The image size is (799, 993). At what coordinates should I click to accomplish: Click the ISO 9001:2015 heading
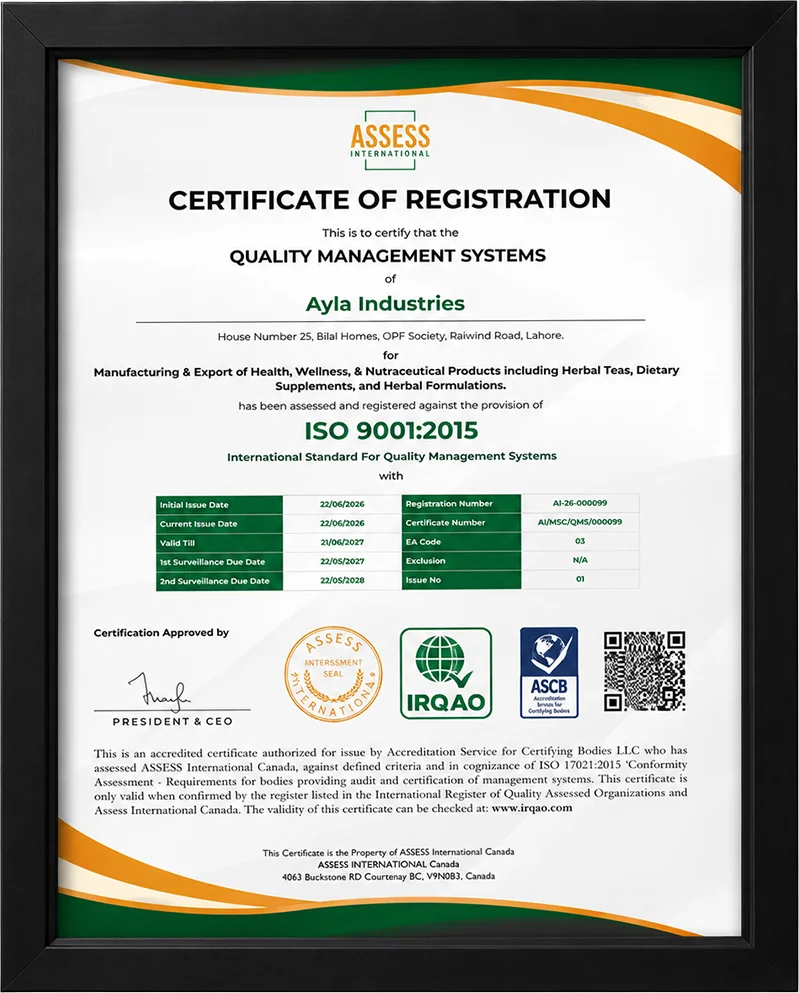pos(391,431)
